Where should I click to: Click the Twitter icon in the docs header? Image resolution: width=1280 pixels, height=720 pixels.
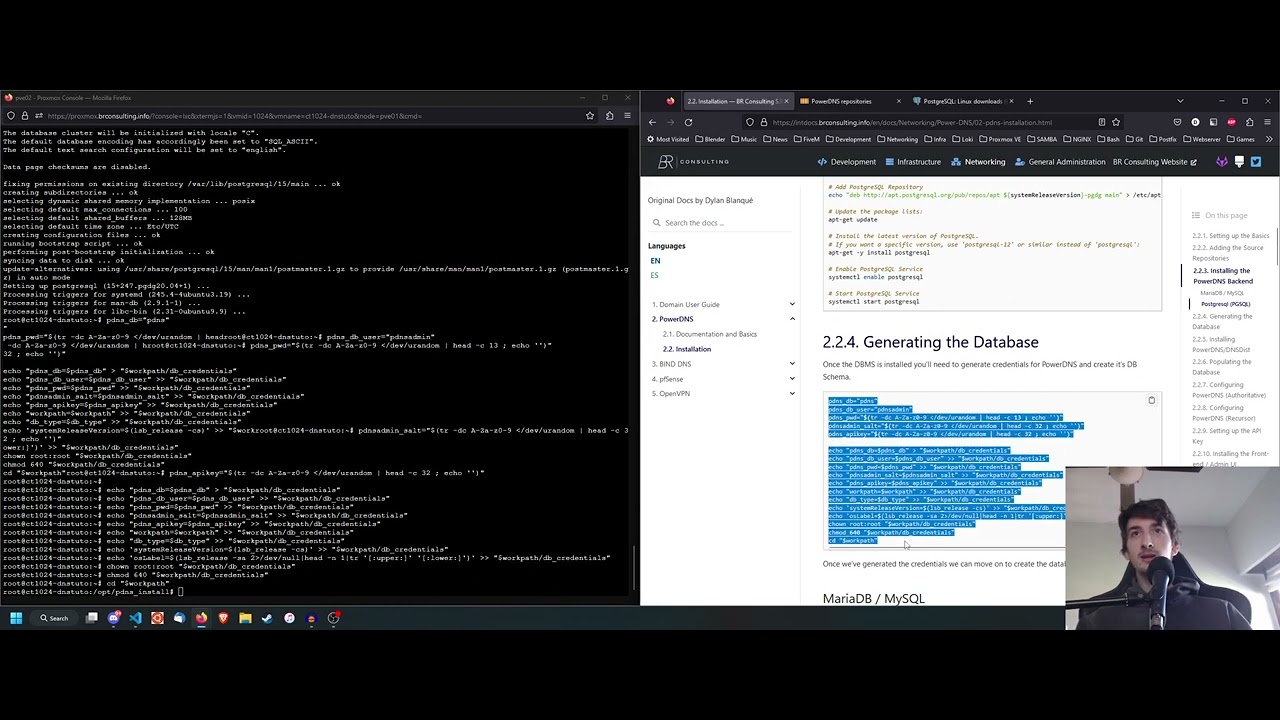click(x=1256, y=162)
